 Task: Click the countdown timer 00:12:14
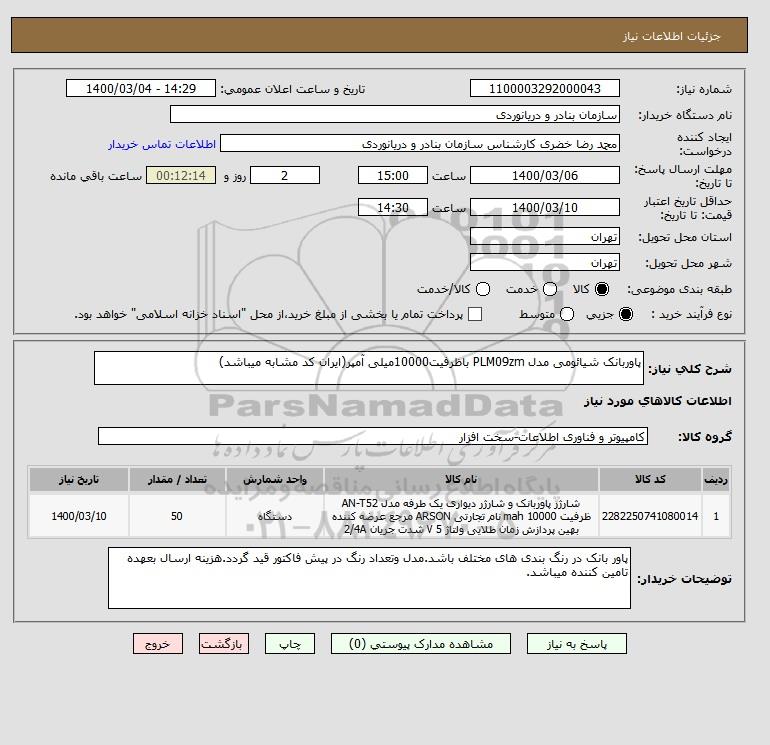tap(181, 175)
